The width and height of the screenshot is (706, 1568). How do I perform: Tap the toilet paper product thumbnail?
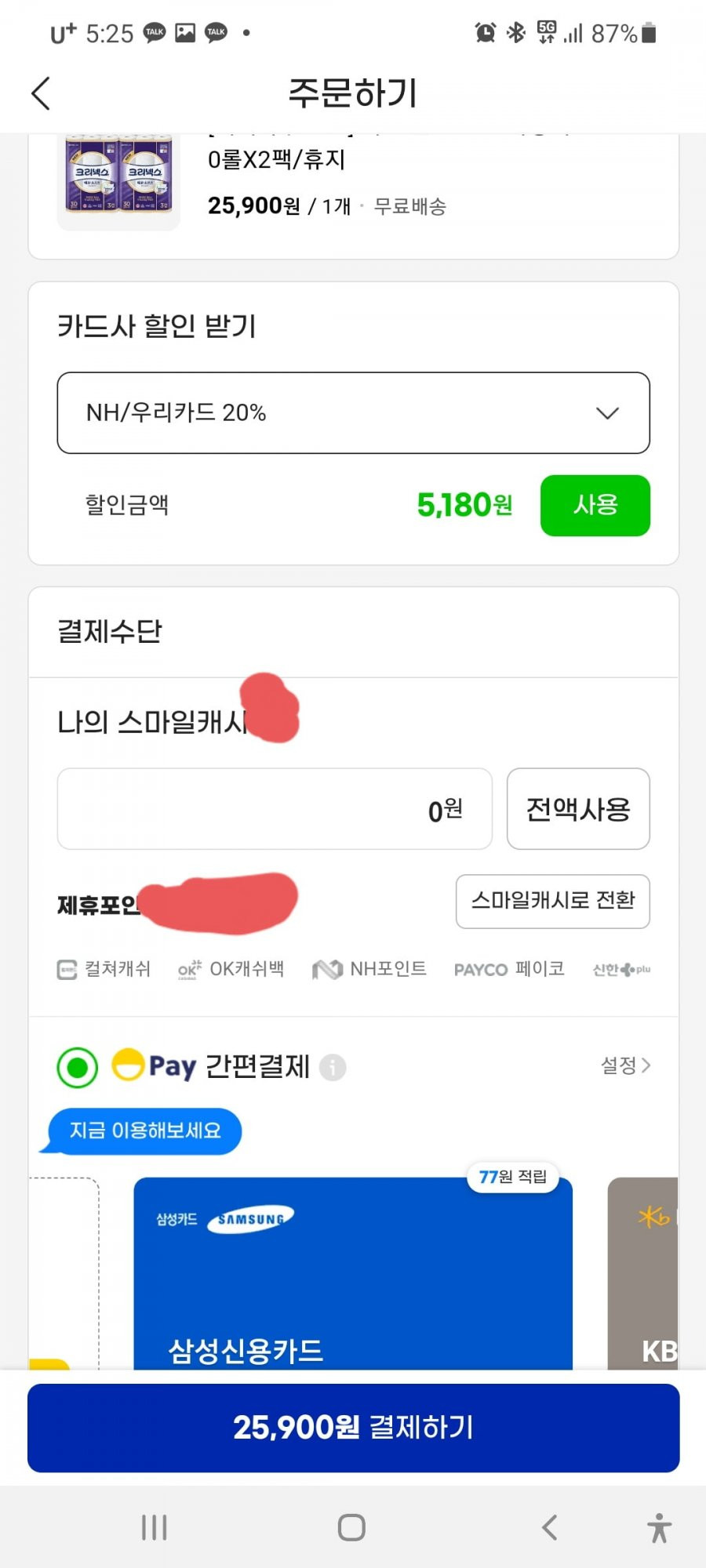coord(118,181)
